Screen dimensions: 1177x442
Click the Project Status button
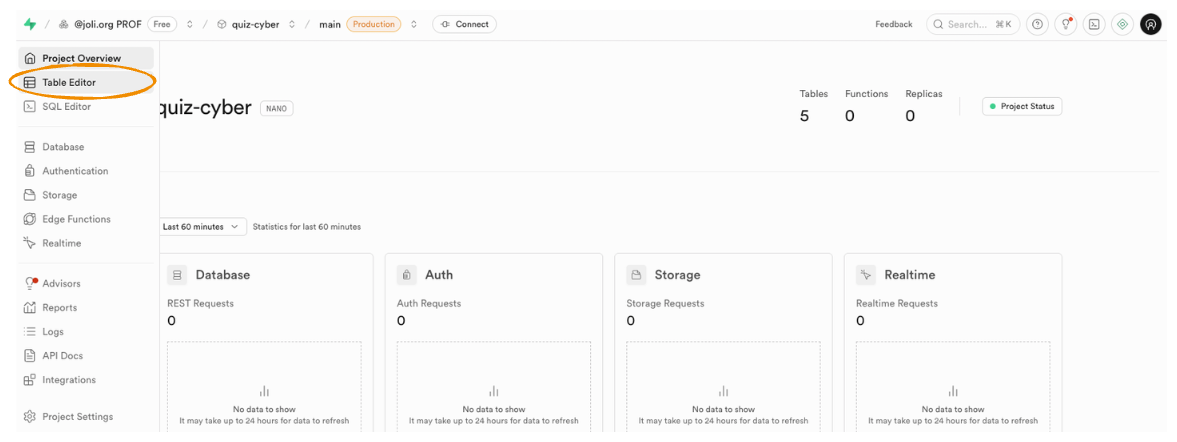tap(1021, 106)
